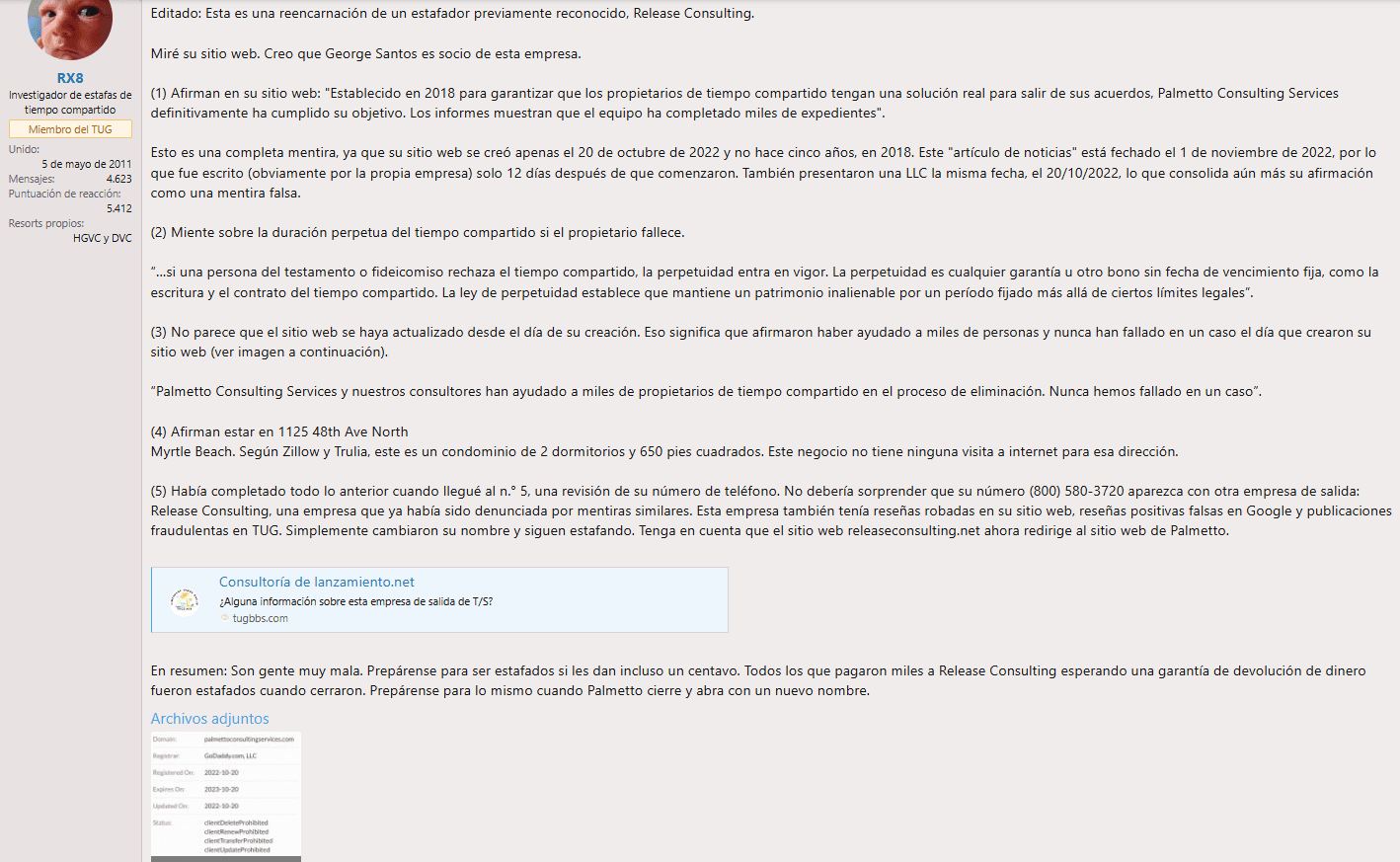Screen dimensions: 1400x862
Task: Click the 'Mensajes:' label in user info
Action: point(32,180)
